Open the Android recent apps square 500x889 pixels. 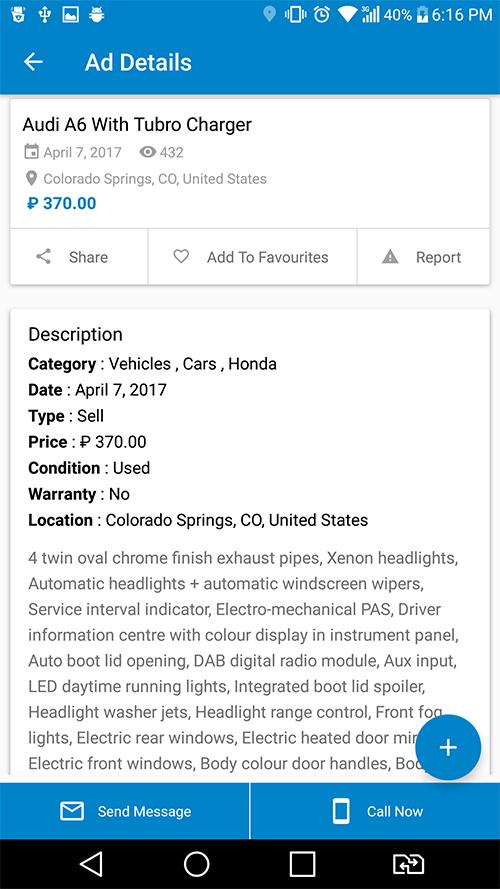302,864
